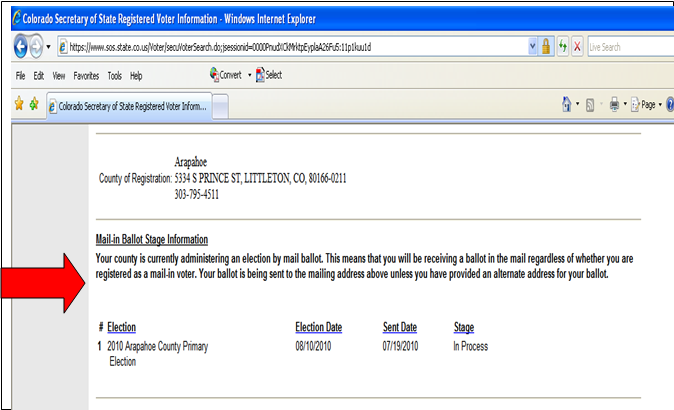Click the Mail-in Ballot Stage Information heading
Screen dimensions: 674x410
tap(152, 239)
